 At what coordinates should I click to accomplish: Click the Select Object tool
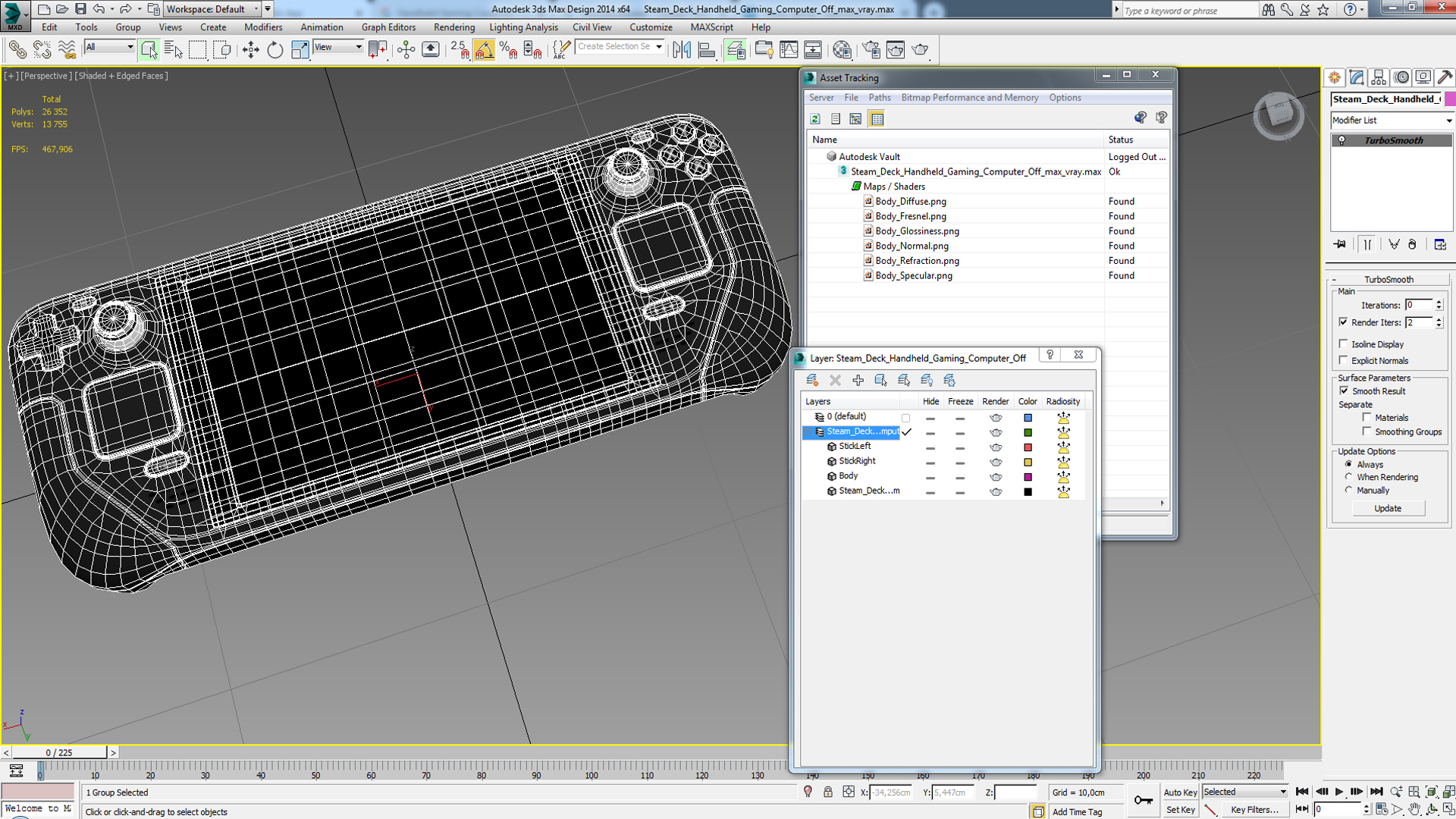(149, 50)
